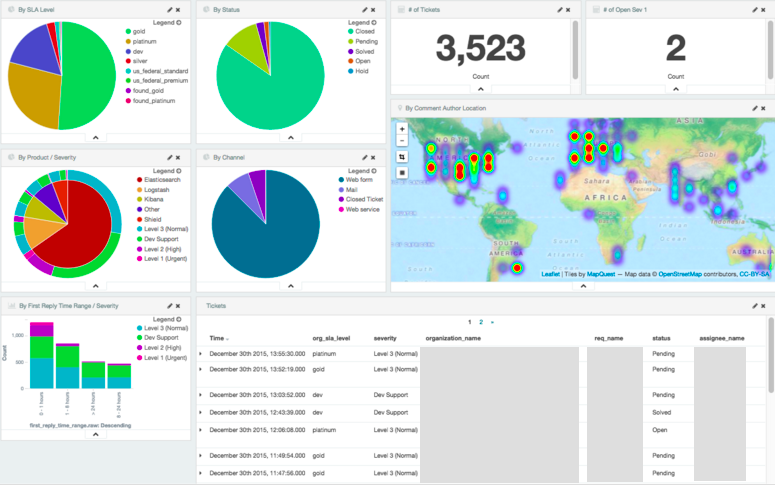Image resolution: width=775 pixels, height=485 pixels.
Task: Remove the # of Tickets panel
Action: pyautogui.click(x=568, y=10)
